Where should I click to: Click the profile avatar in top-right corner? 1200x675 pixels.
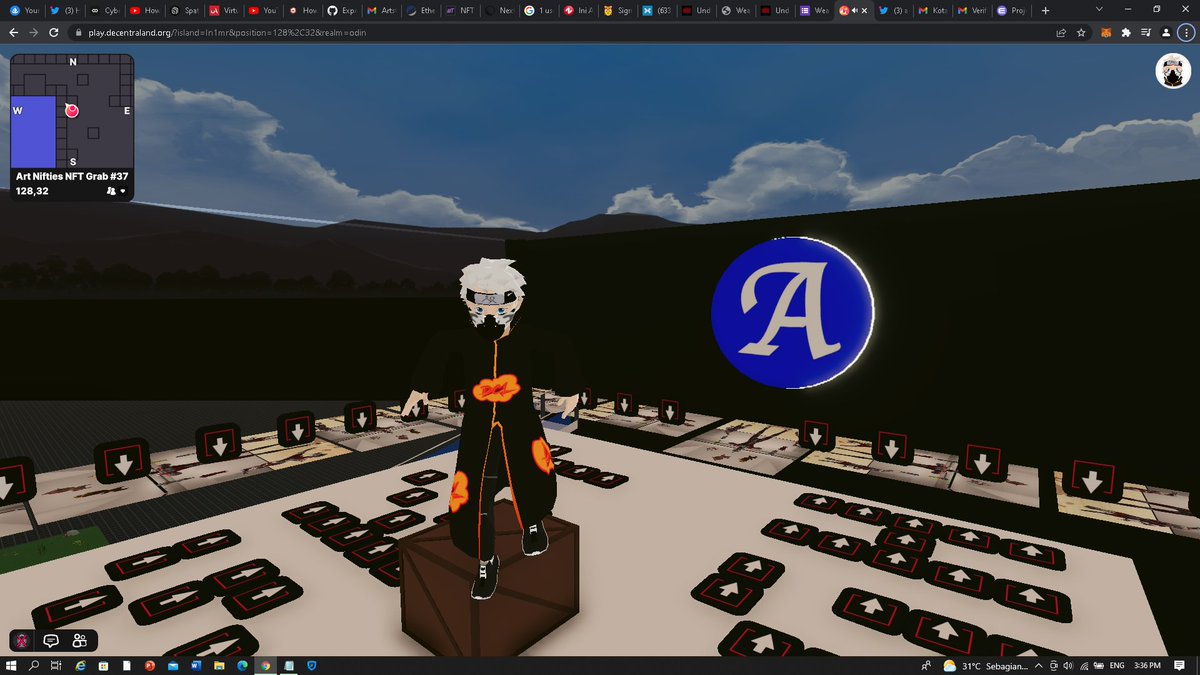(x=1172, y=71)
